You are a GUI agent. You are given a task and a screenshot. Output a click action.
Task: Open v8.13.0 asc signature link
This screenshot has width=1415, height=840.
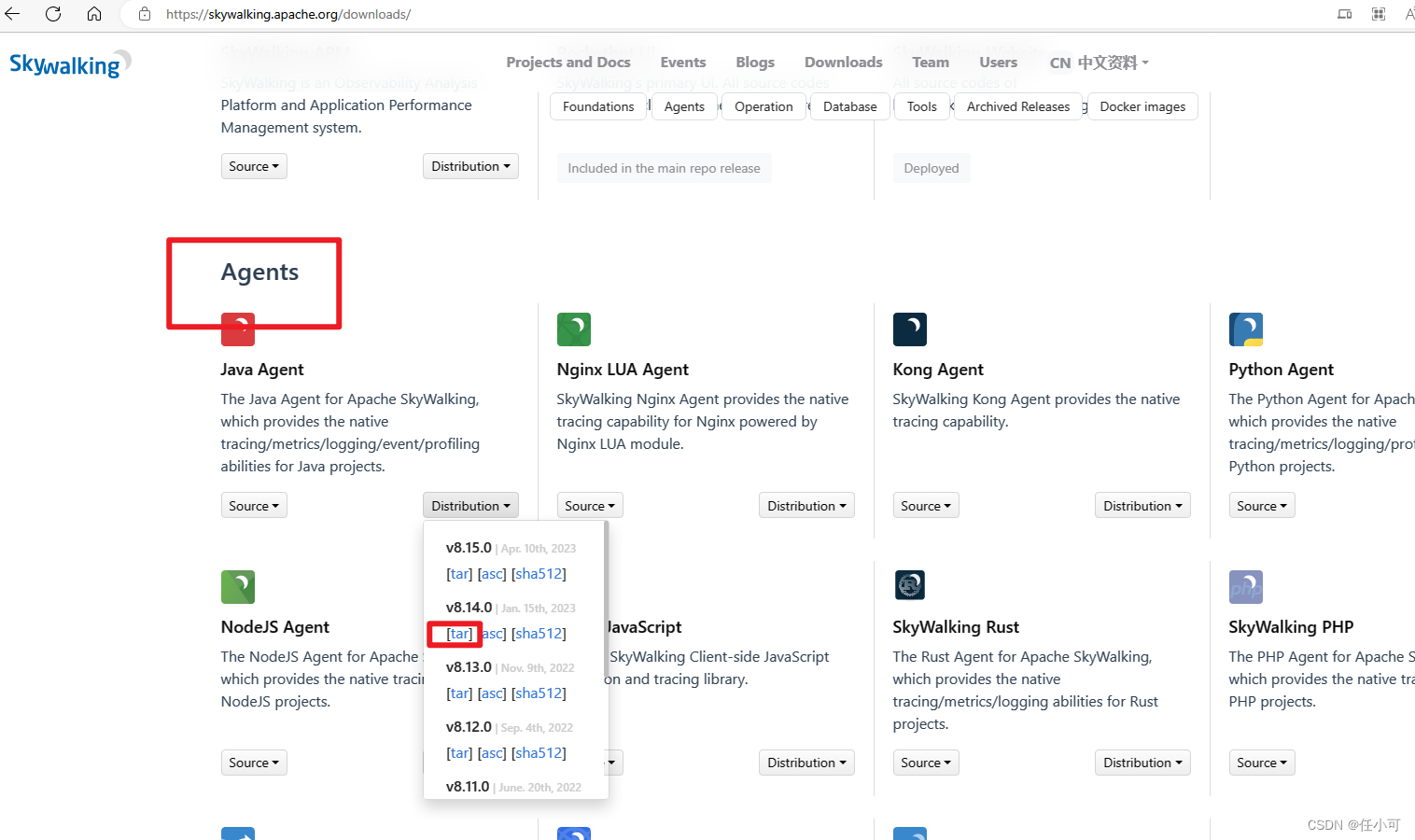[x=492, y=693]
